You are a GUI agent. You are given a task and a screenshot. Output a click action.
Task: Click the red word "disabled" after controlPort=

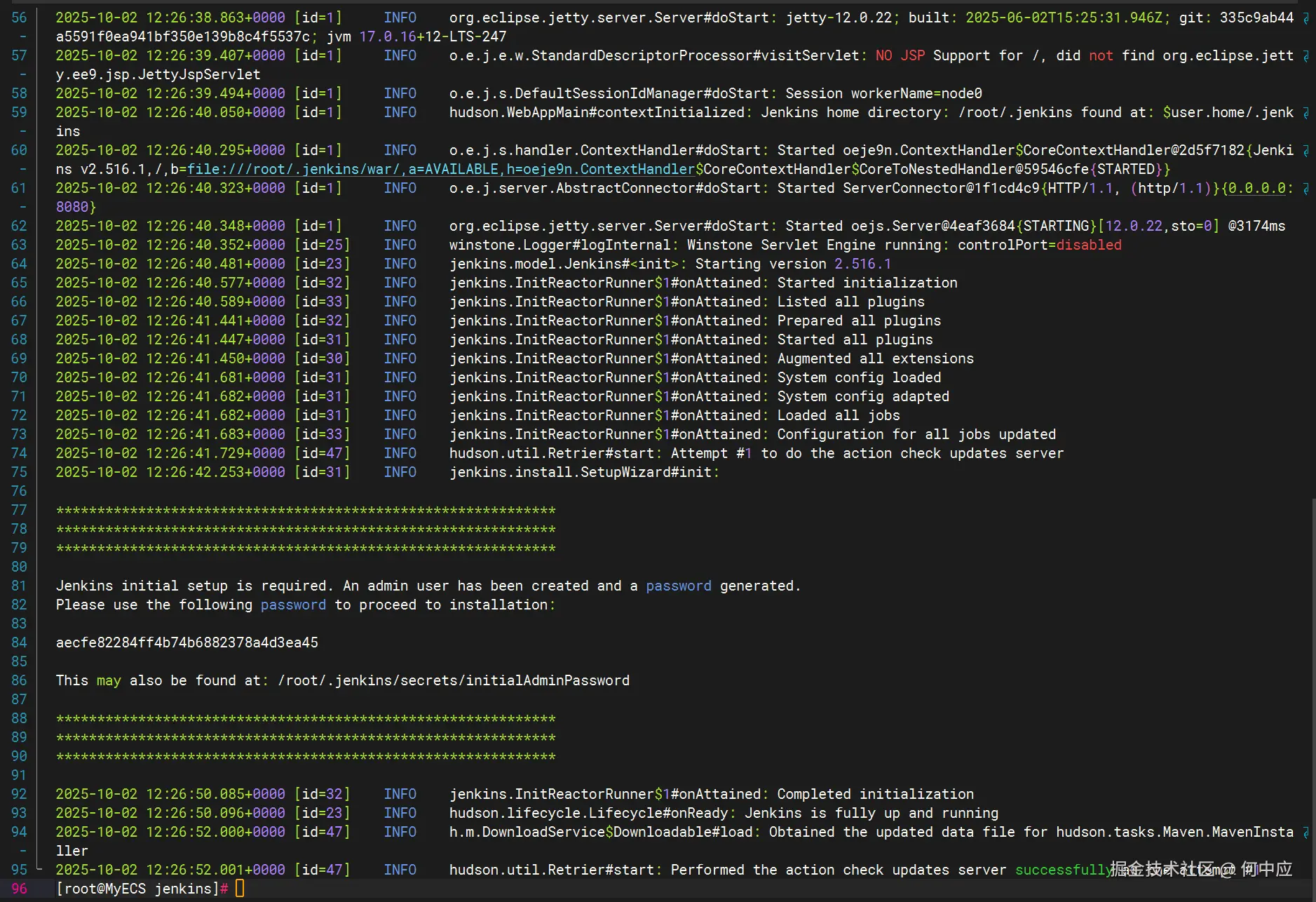click(x=1089, y=245)
